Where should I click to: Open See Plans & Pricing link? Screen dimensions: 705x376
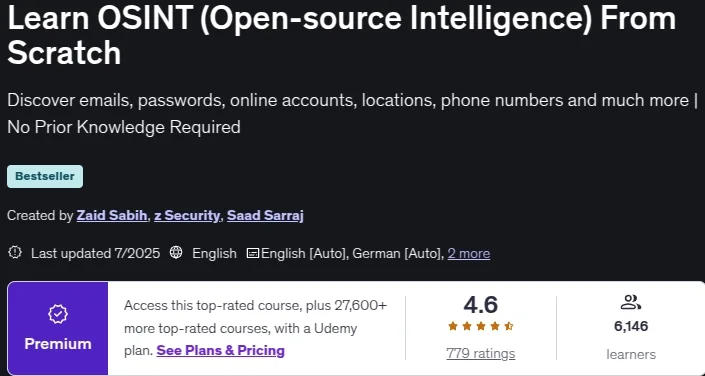click(x=220, y=350)
